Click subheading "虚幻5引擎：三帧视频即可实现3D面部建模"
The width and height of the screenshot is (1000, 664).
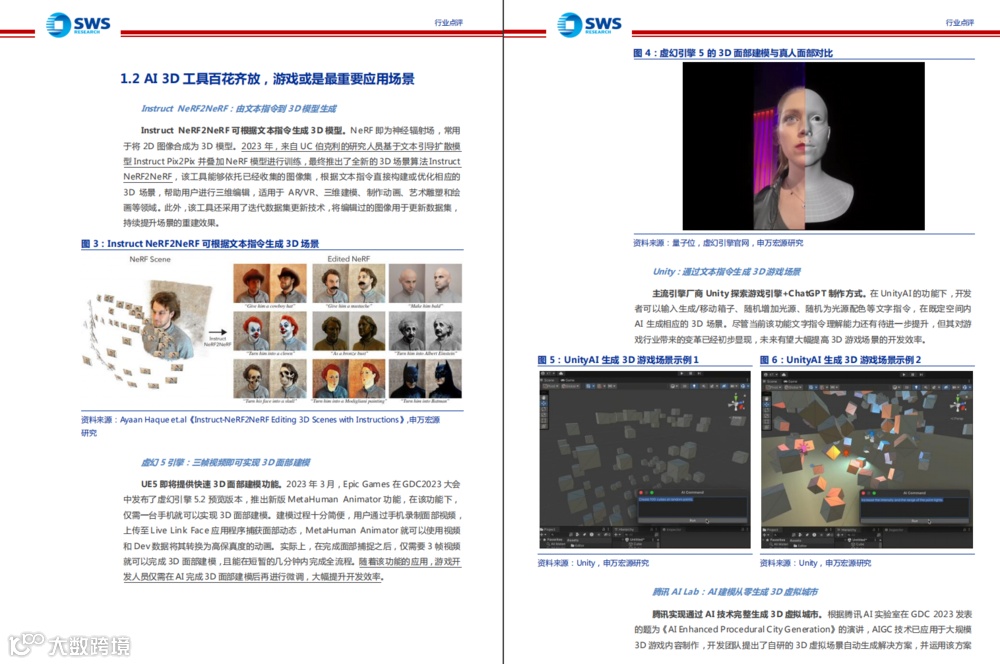coord(225,462)
